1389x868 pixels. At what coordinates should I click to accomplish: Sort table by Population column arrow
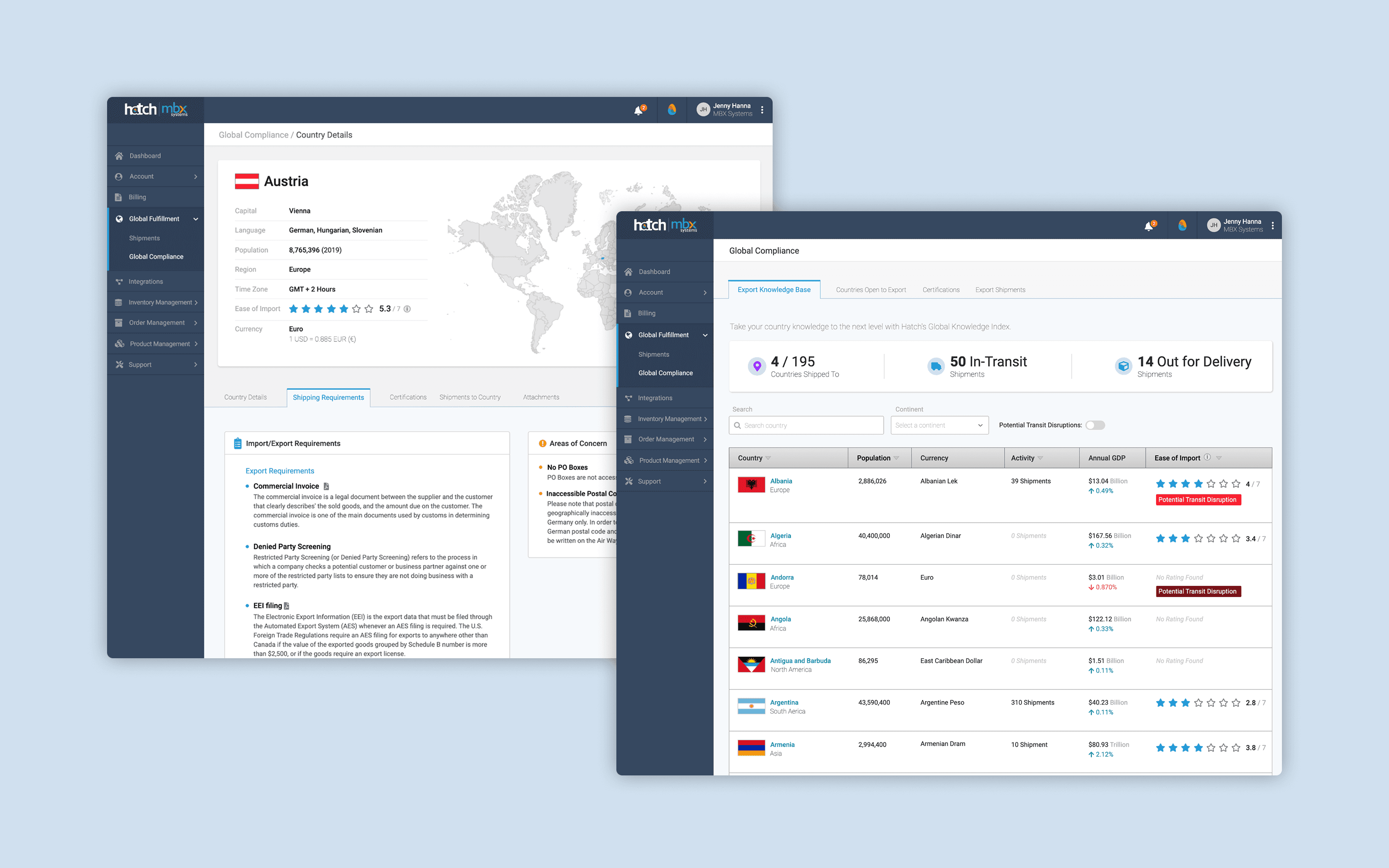click(x=897, y=458)
